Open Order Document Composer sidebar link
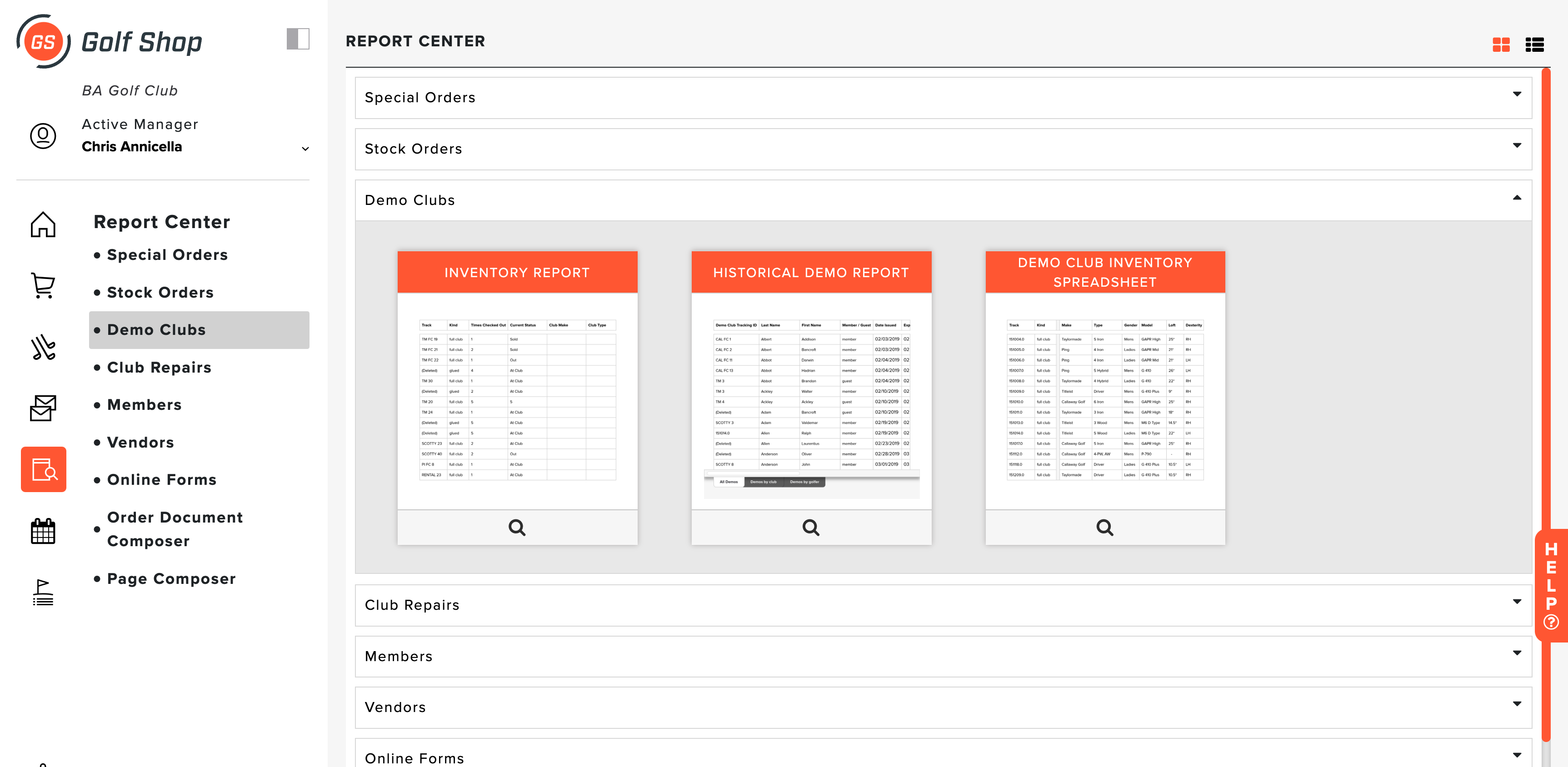The width and height of the screenshot is (1568, 767). [x=175, y=529]
